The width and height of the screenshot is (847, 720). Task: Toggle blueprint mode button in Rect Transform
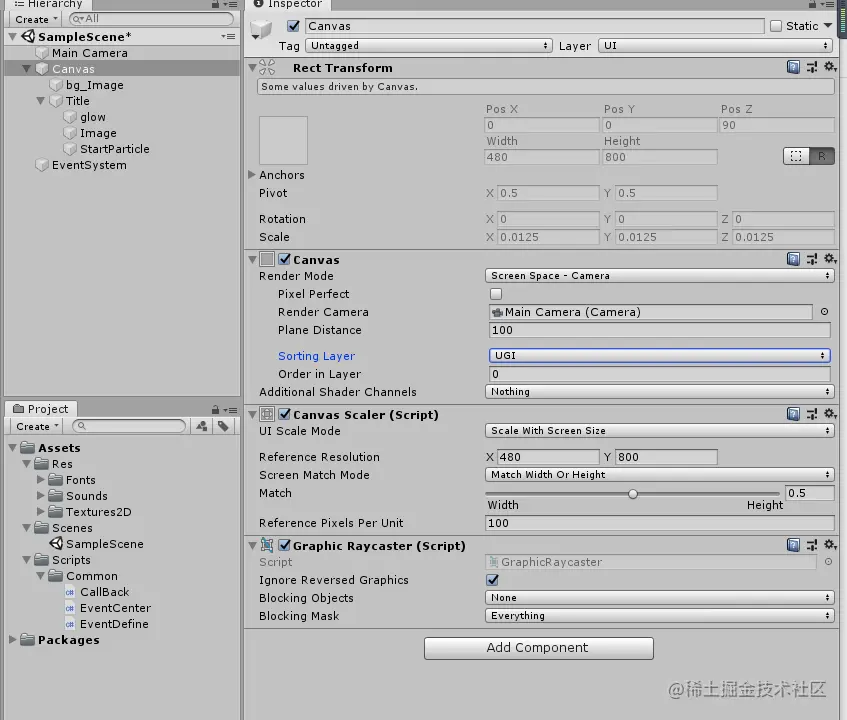[796, 156]
